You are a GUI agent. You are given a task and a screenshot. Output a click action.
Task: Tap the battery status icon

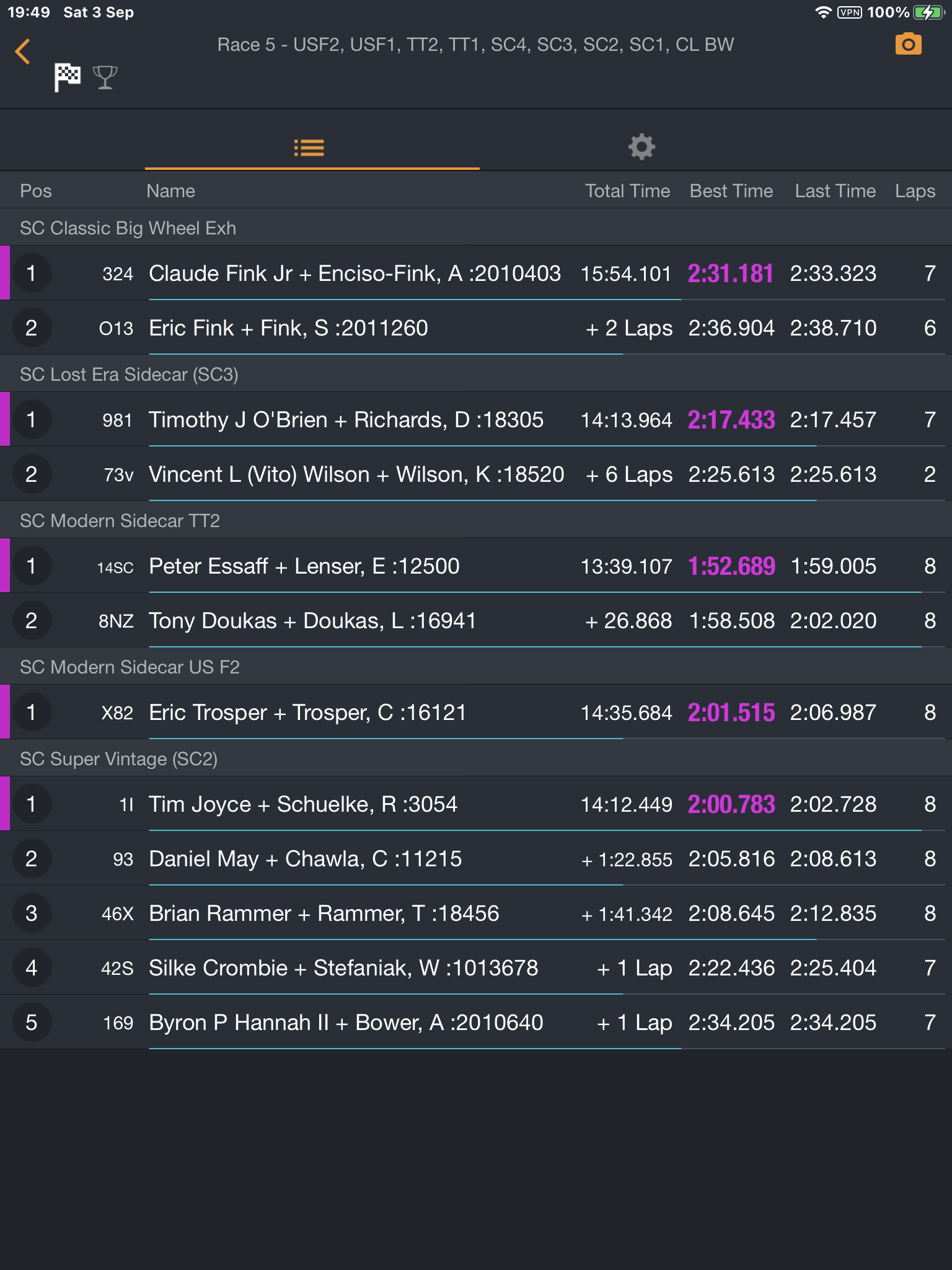click(x=928, y=12)
